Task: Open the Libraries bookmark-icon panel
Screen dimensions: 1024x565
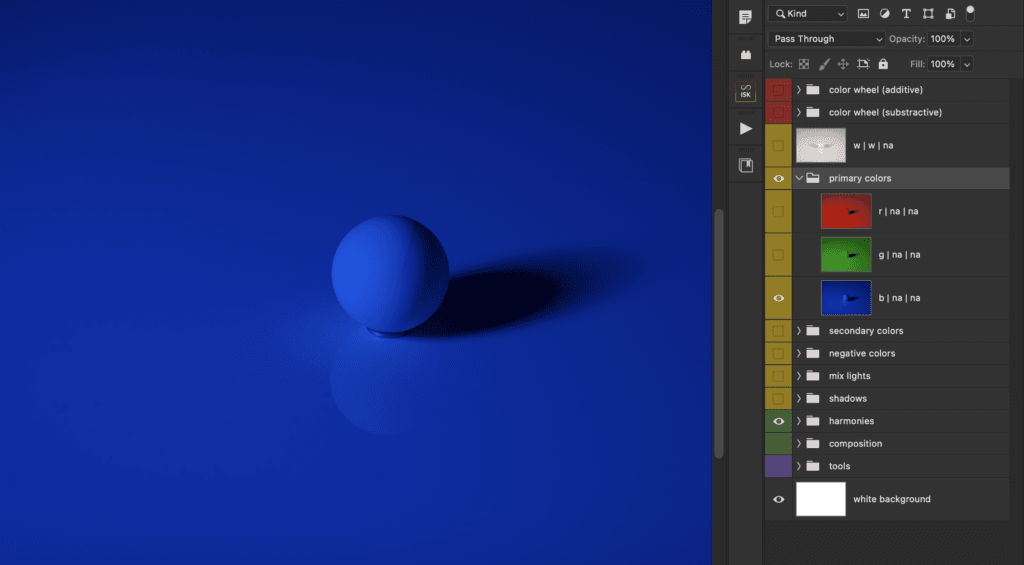Action: click(x=745, y=165)
